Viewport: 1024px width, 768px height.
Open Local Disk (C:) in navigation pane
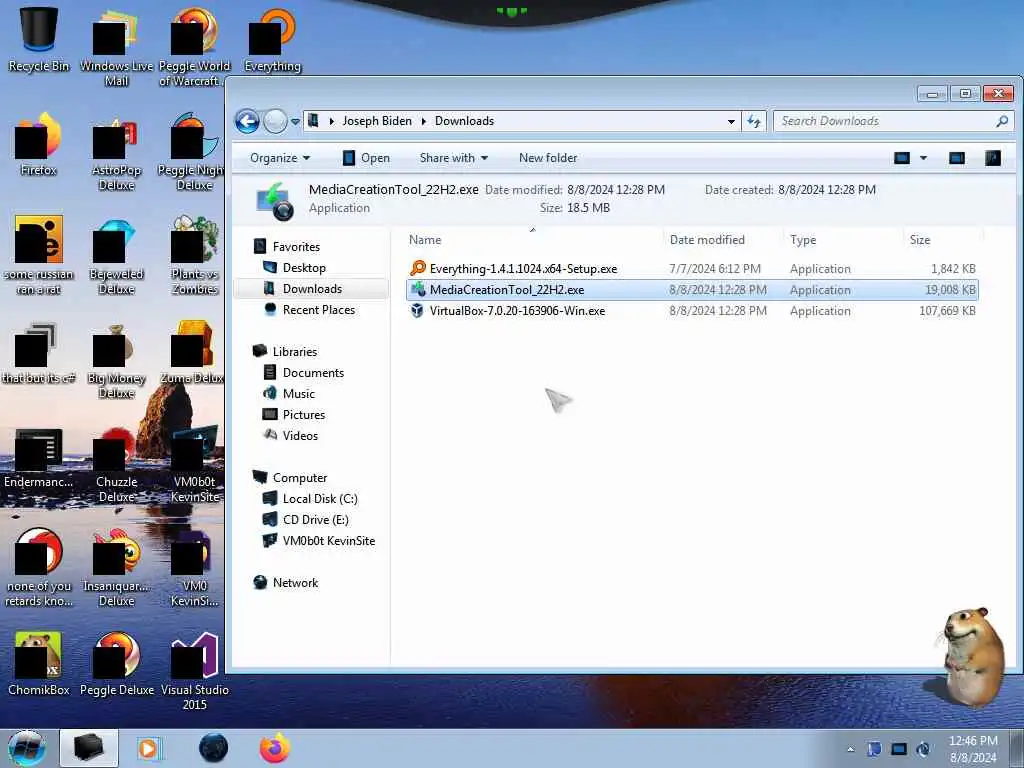(310, 499)
